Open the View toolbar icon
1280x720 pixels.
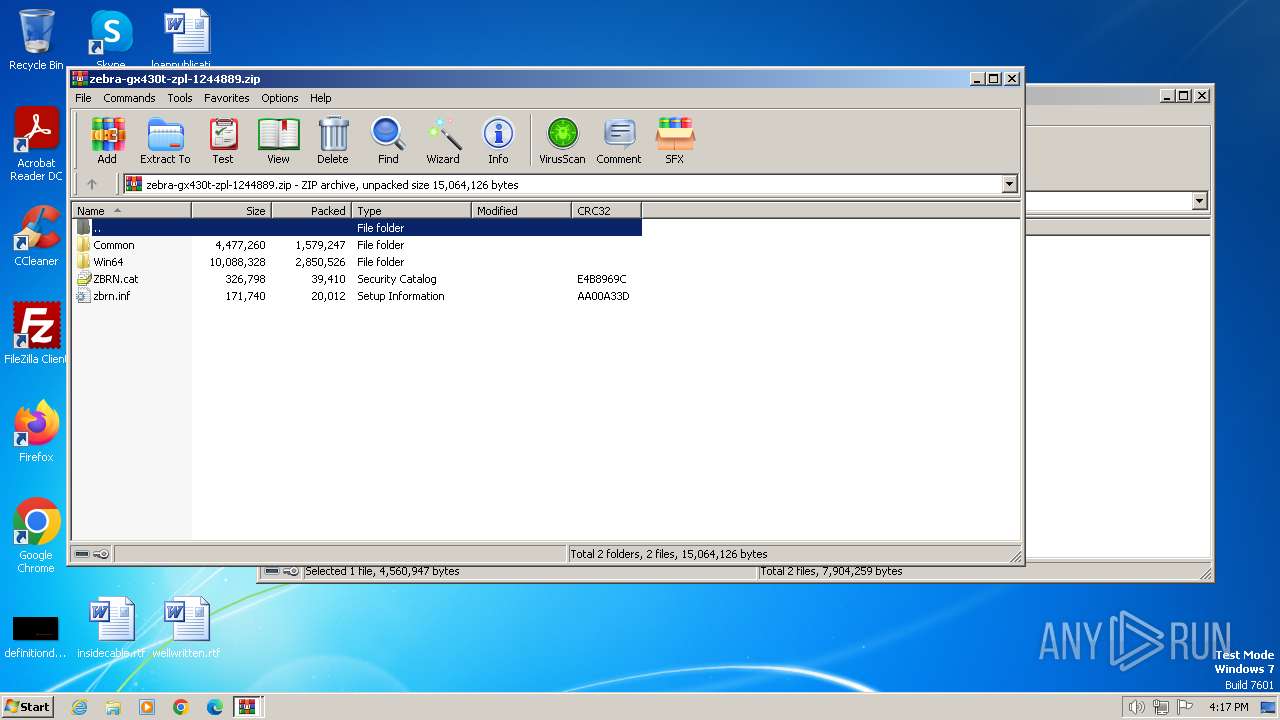click(x=278, y=140)
